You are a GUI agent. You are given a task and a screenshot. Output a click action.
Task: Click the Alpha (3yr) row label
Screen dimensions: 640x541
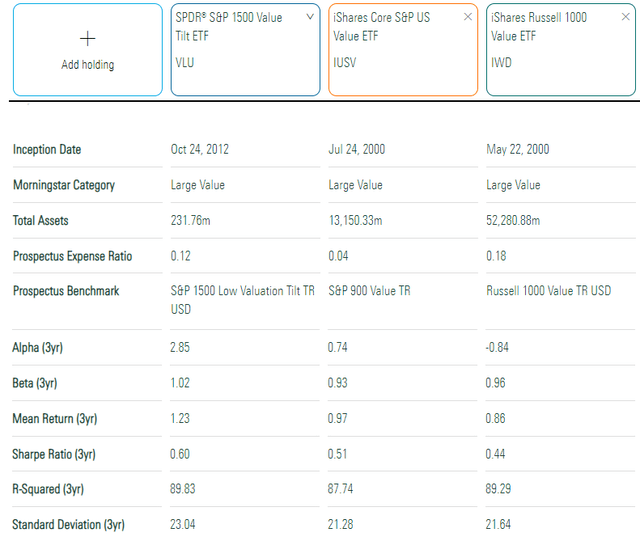coord(38,347)
